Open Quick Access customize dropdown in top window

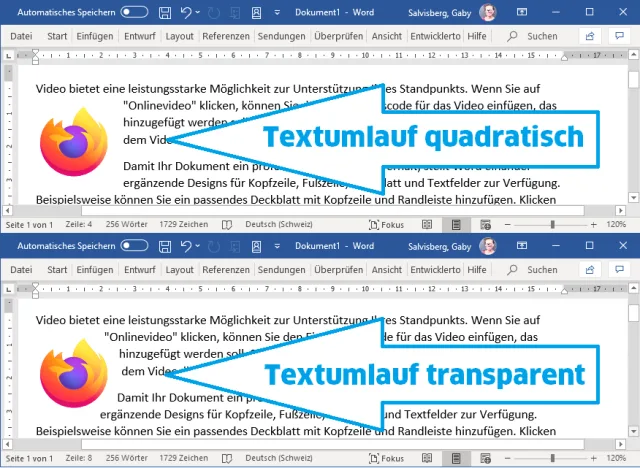(x=277, y=13)
